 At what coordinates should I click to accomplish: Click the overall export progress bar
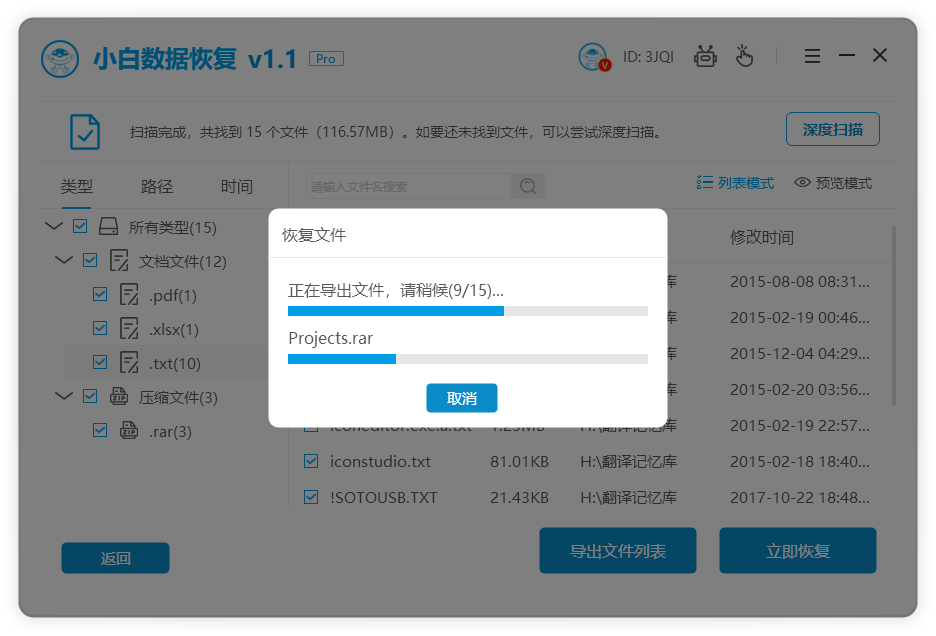tap(467, 311)
